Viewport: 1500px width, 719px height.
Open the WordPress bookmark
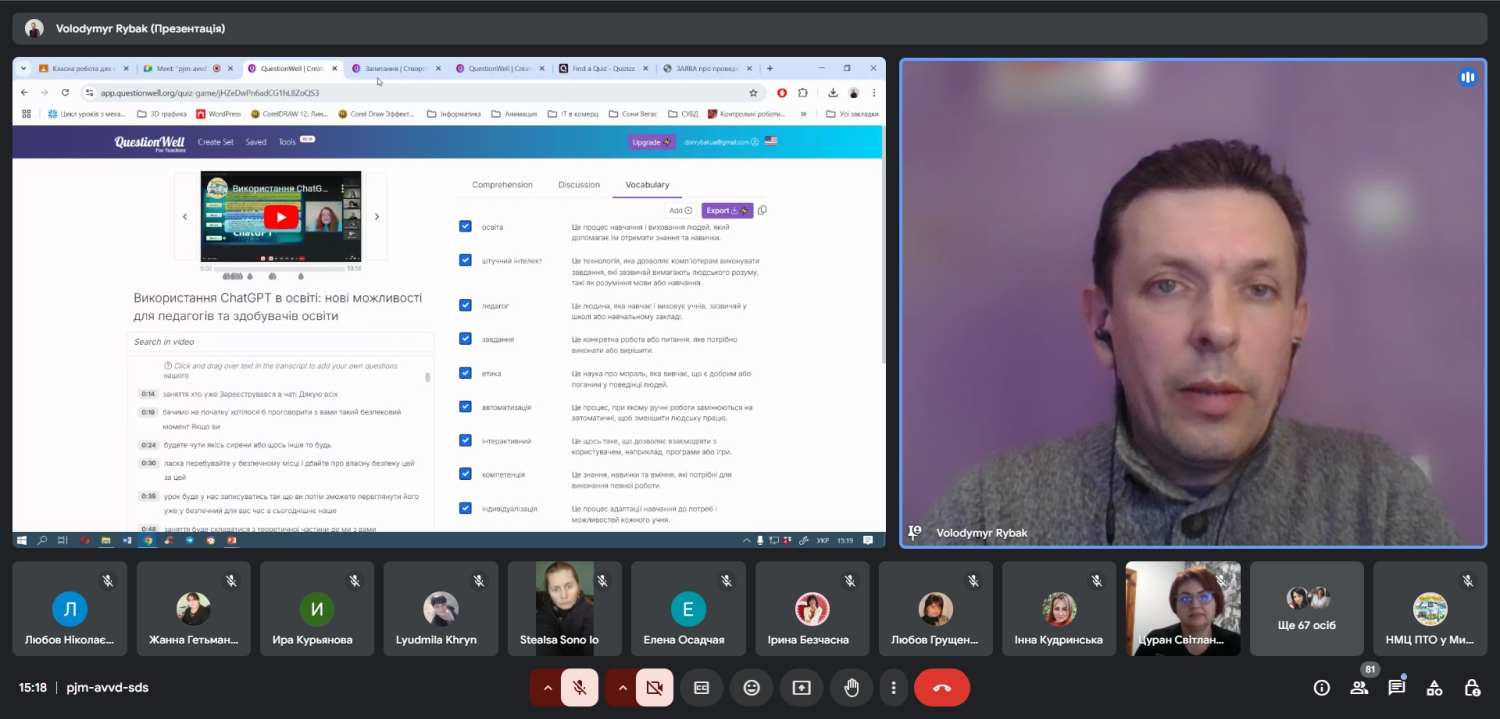pos(219,114)
